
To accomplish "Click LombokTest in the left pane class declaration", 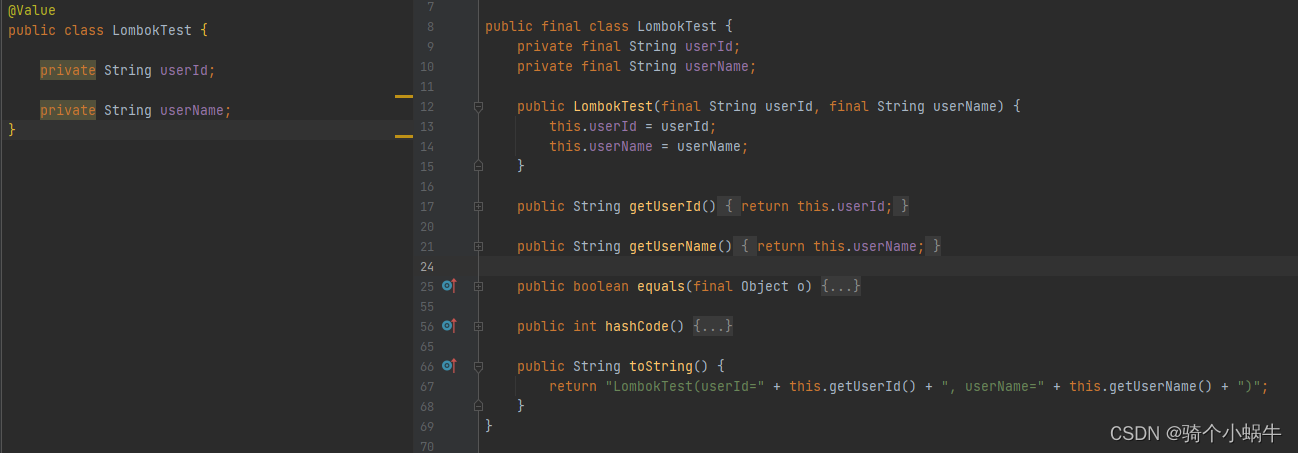I will 152,30.
